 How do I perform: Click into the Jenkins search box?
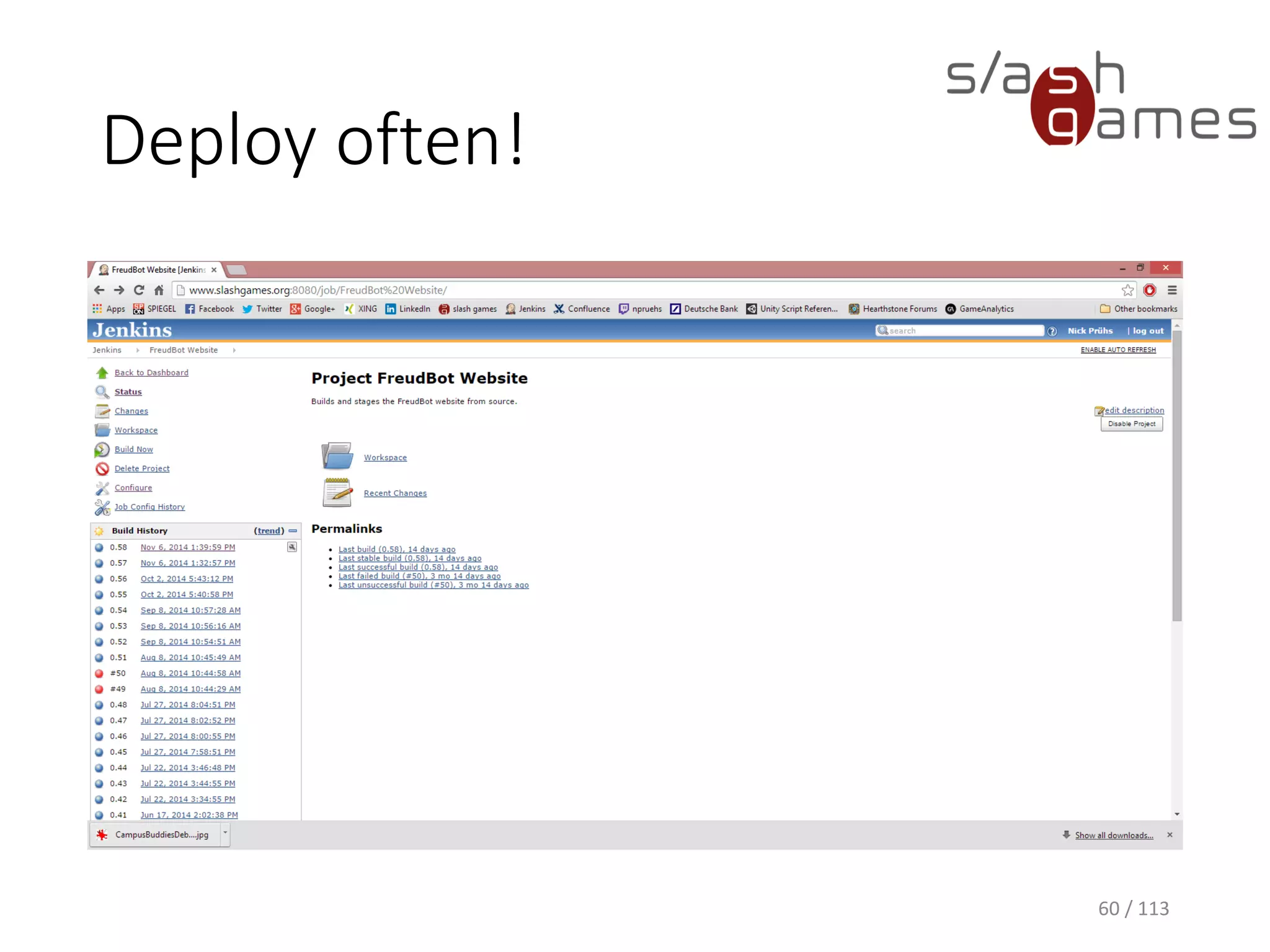tap(960, 331)
